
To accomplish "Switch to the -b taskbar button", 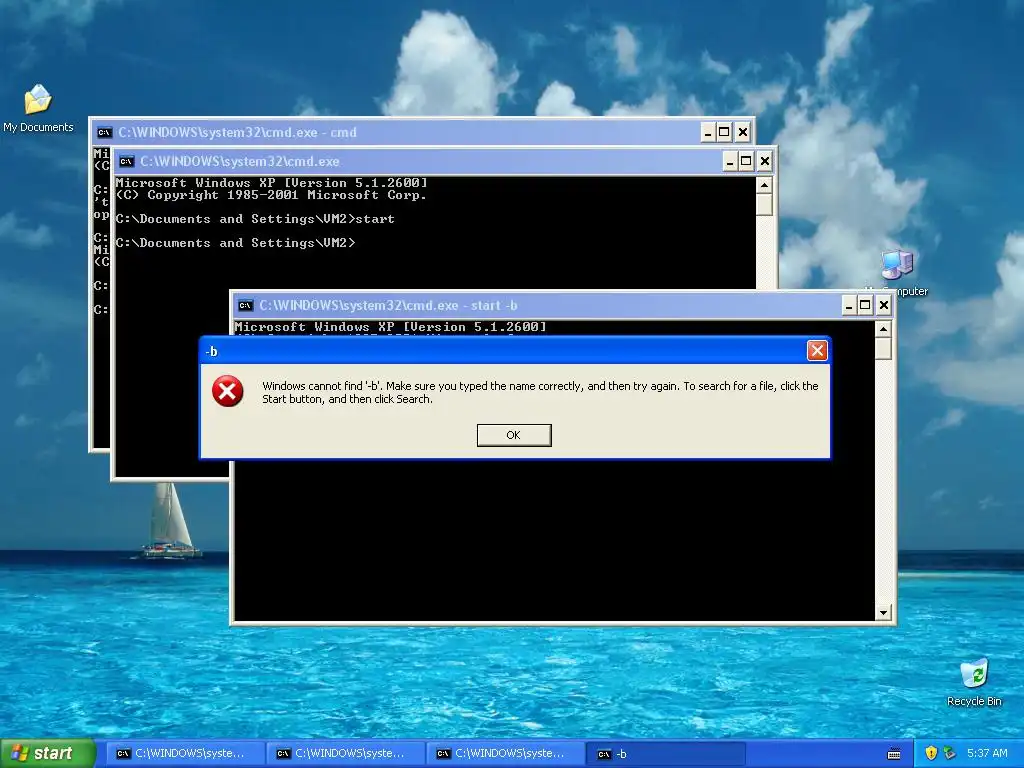I will coord(665,754).
